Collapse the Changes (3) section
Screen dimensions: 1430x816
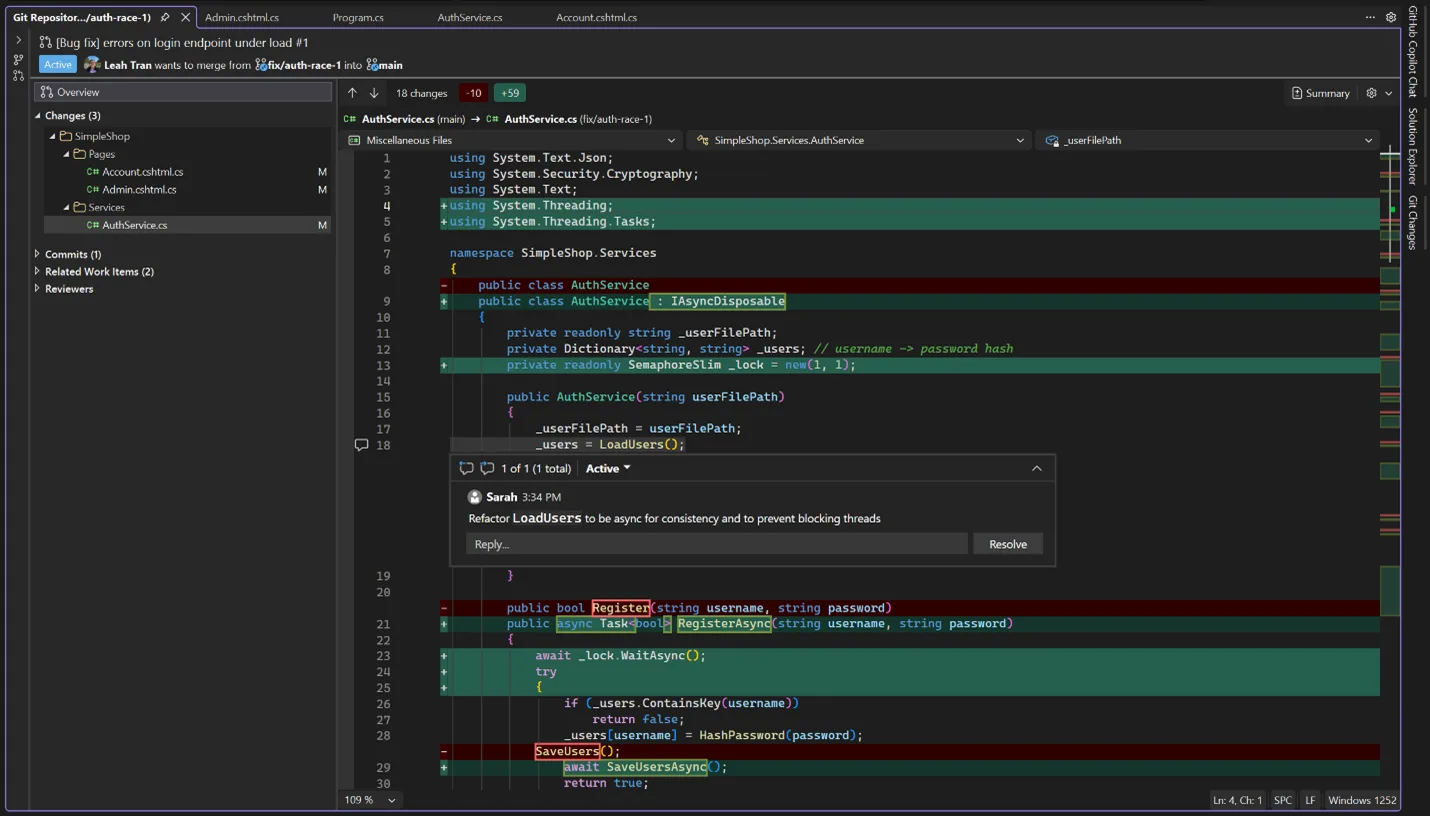[x=38, y=116]
